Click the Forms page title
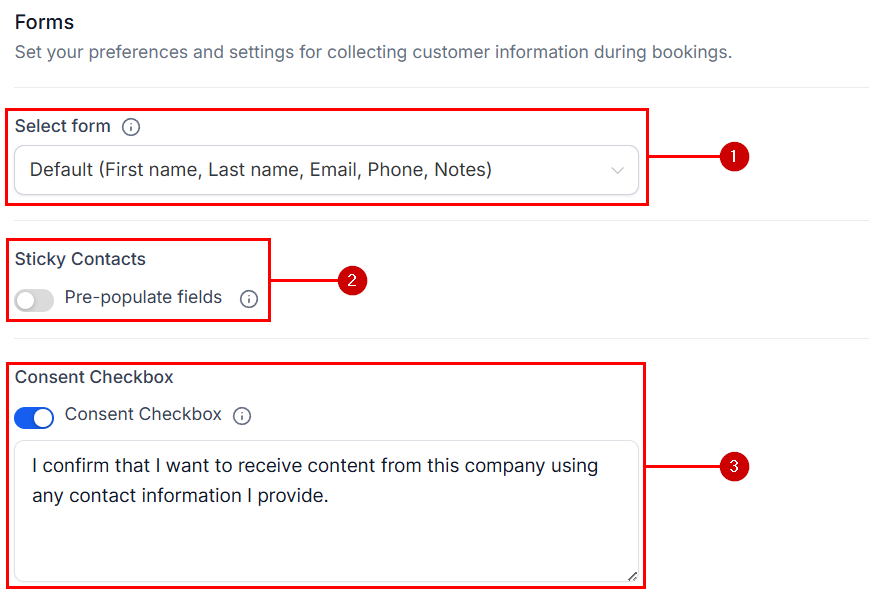This screenshot has width=869, height=597. (44, 21)
